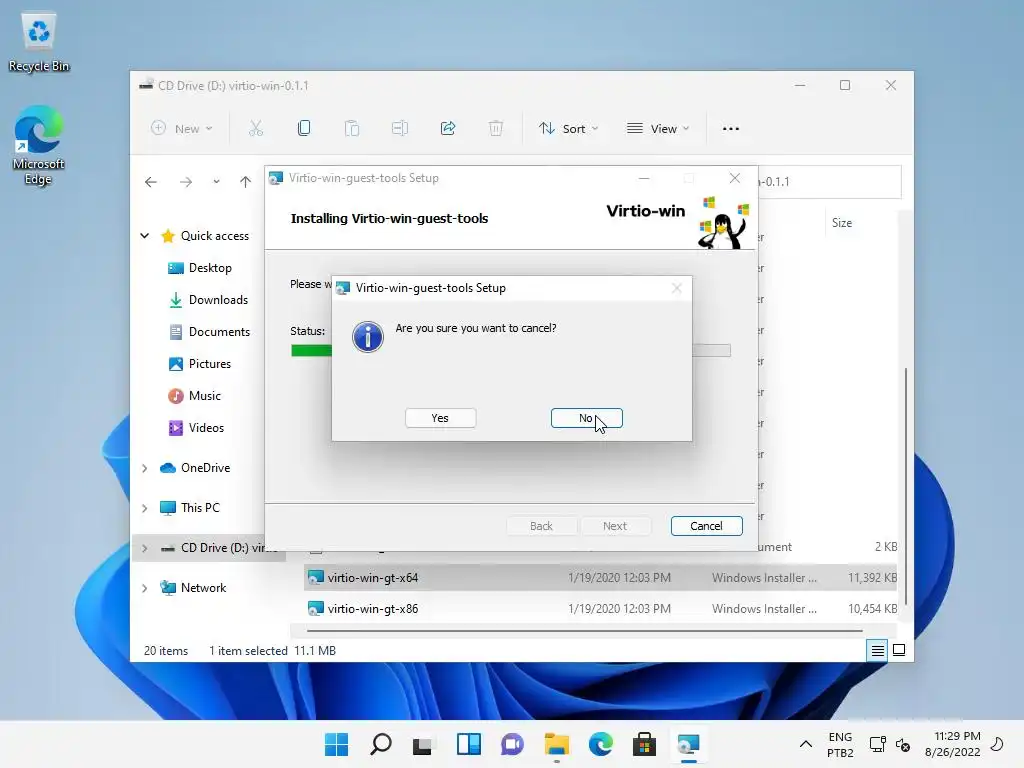Screen dimensions: 1024x768
Task: Switch to large thumbnails view icon
Action: pos(899,650)
